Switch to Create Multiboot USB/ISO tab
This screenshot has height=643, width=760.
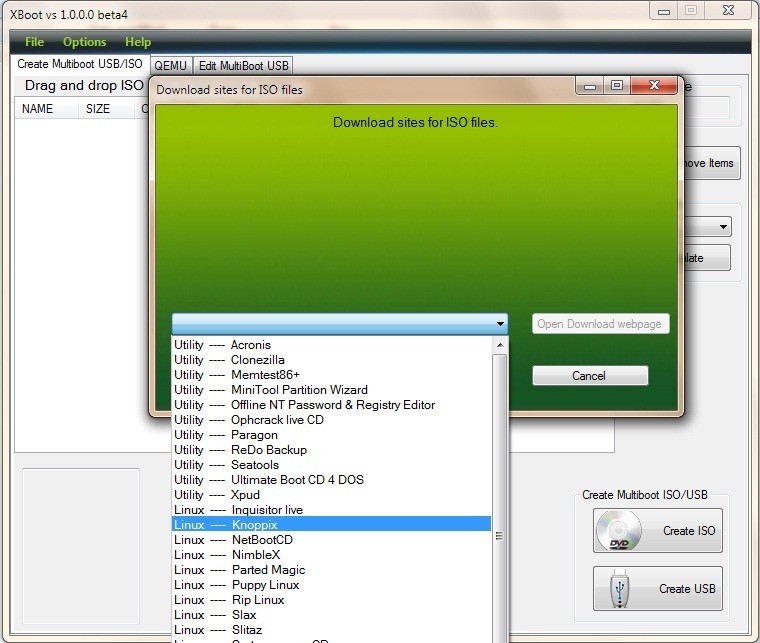click(x=80, y=64)
